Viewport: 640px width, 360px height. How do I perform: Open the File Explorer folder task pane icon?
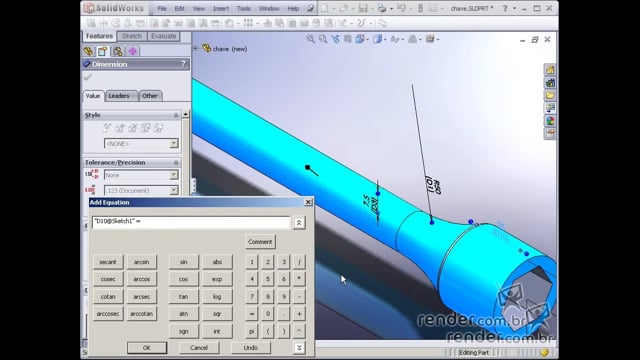click(550, 96)
